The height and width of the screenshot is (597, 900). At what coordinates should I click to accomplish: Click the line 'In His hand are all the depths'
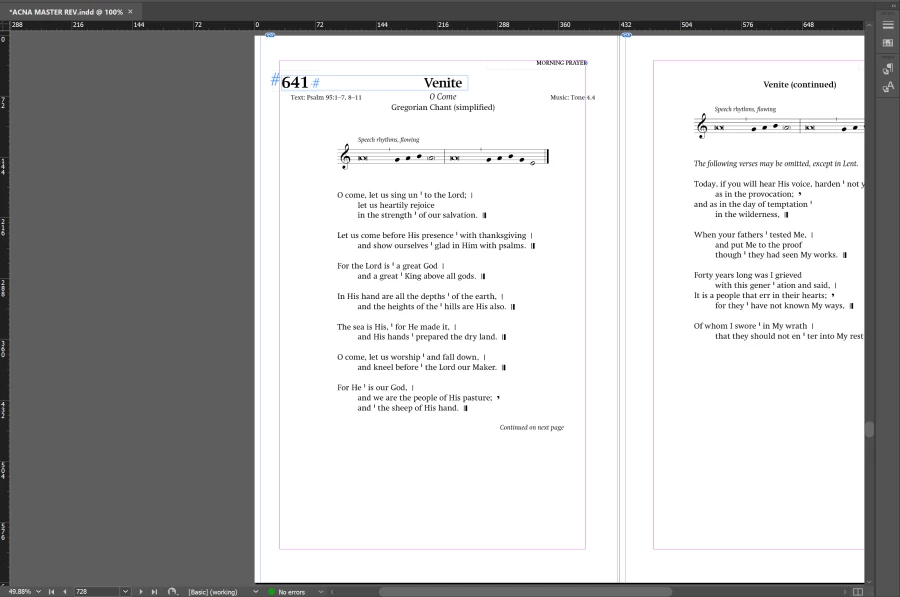click(x=420, y=296)
